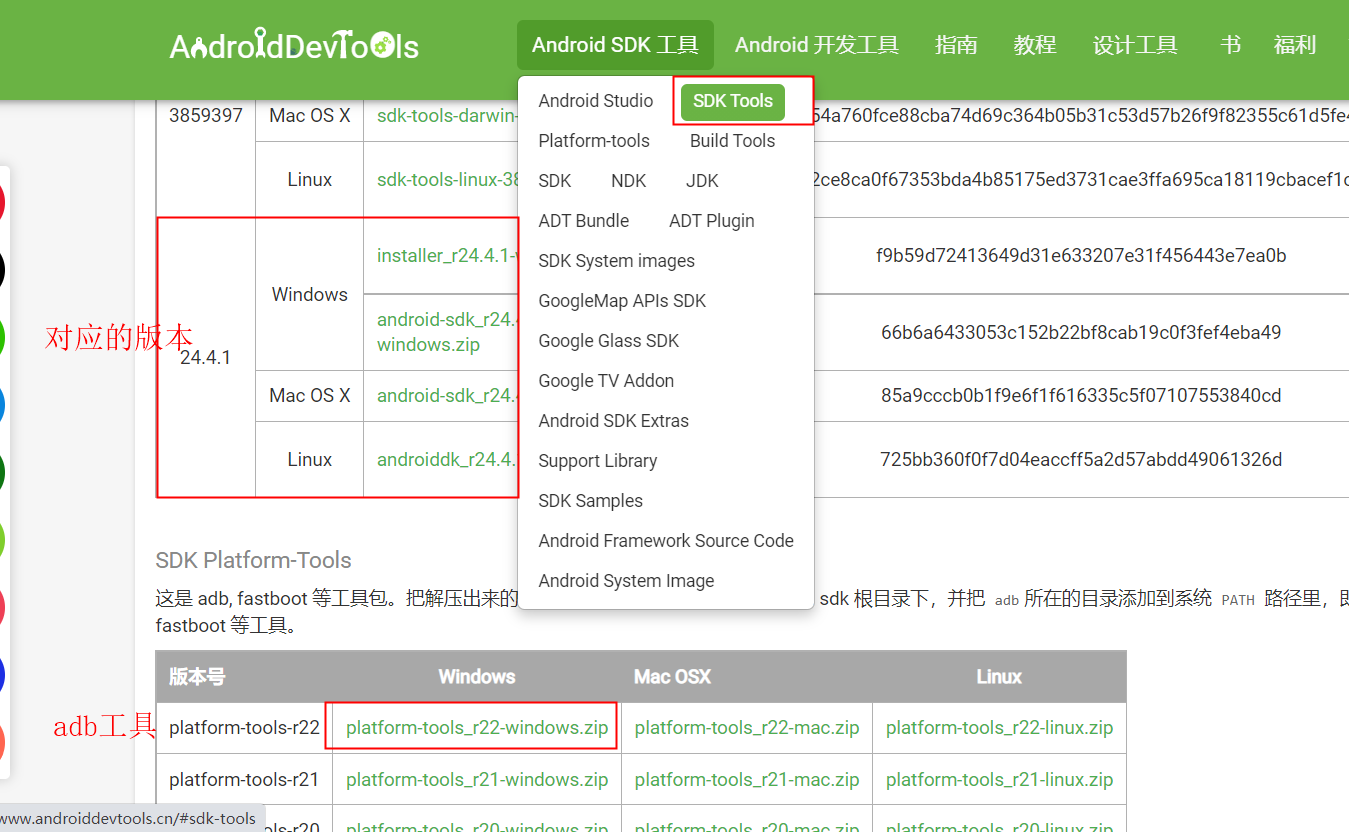Select Platform-tools in the dropdown menu
1349x837 pixels.
click(x=594, y=141)
